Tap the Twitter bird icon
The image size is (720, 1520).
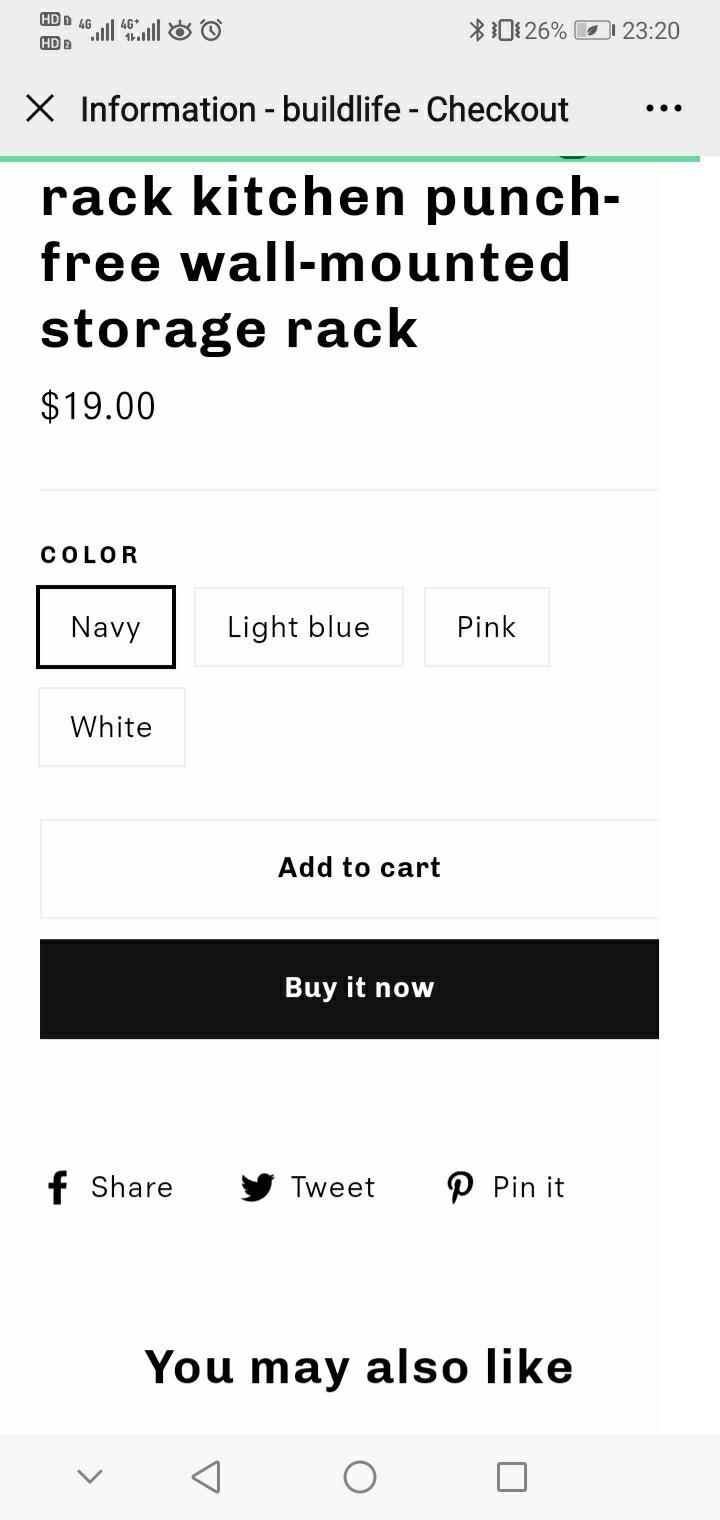257,1187
